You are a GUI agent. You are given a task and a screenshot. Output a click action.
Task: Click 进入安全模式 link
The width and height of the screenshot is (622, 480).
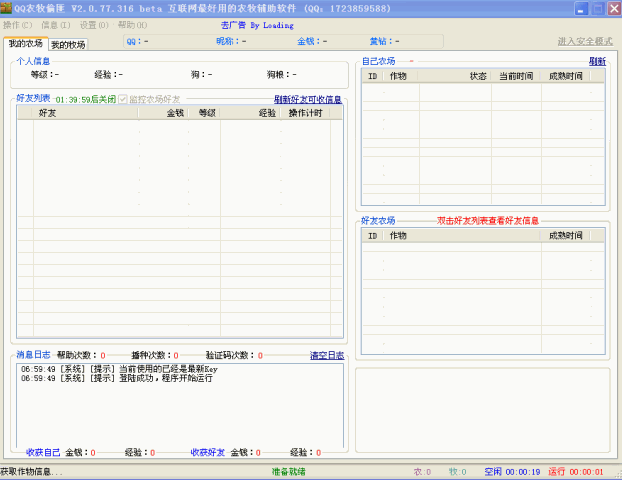[585, 41]
